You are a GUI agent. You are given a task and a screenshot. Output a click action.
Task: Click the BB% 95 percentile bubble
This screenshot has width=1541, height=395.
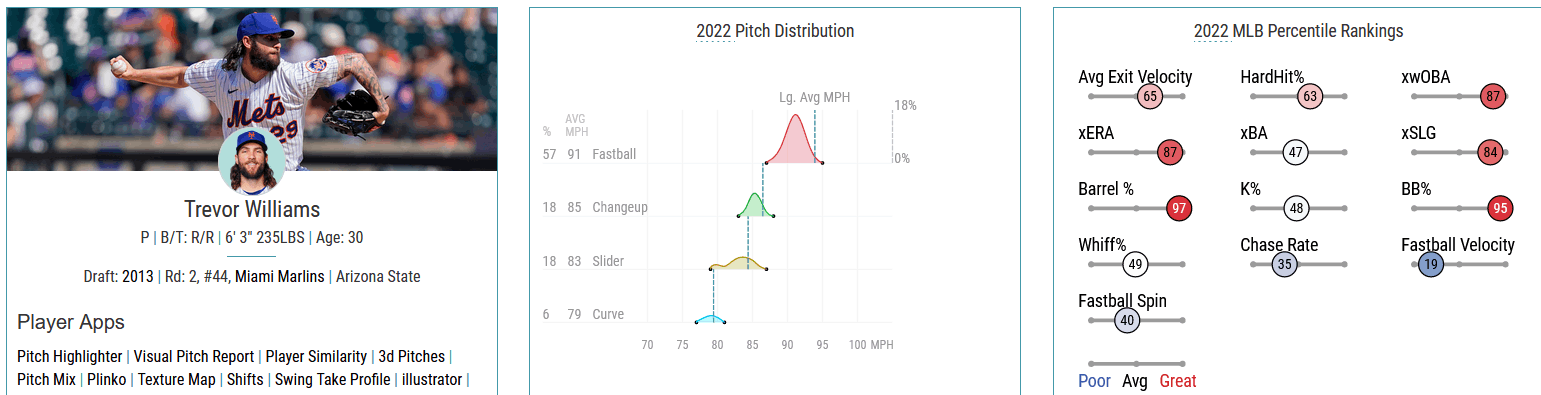coord(1499,208)
